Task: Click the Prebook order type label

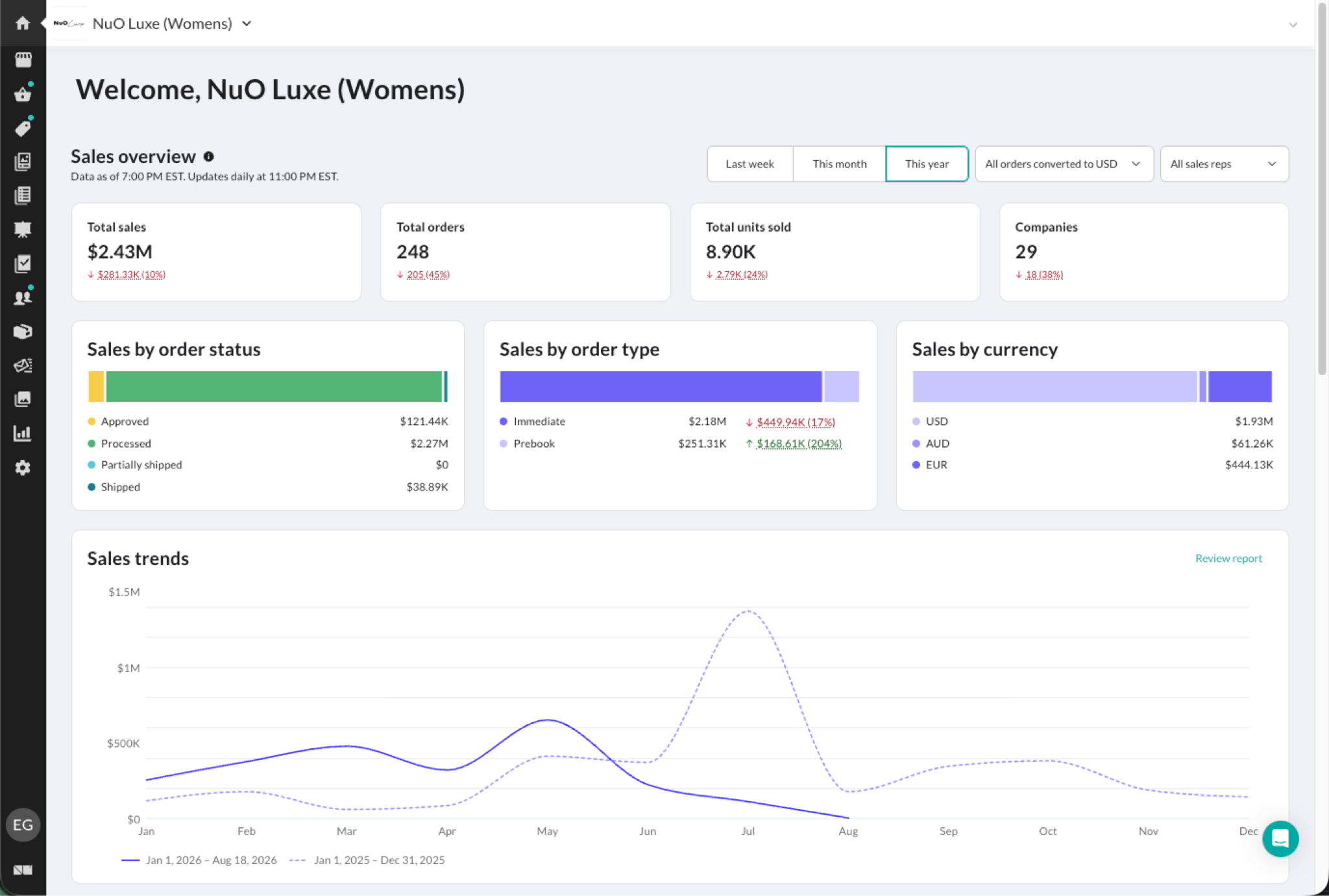Action: [x=534, y=444]
